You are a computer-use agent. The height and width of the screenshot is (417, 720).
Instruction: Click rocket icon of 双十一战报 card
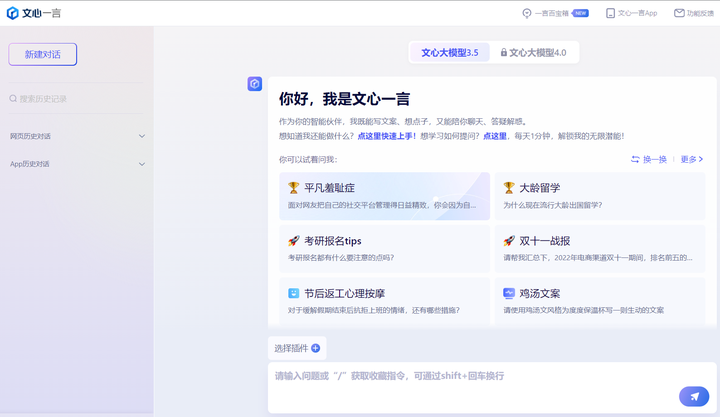[509, 241]
